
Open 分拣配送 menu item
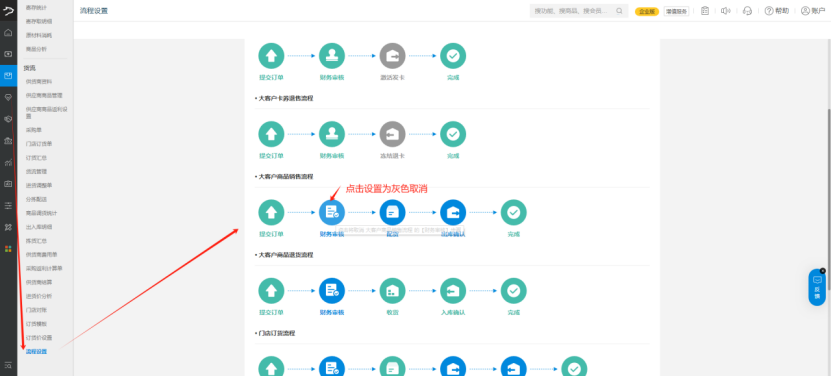pyautogui.click(x=36, y=199)
